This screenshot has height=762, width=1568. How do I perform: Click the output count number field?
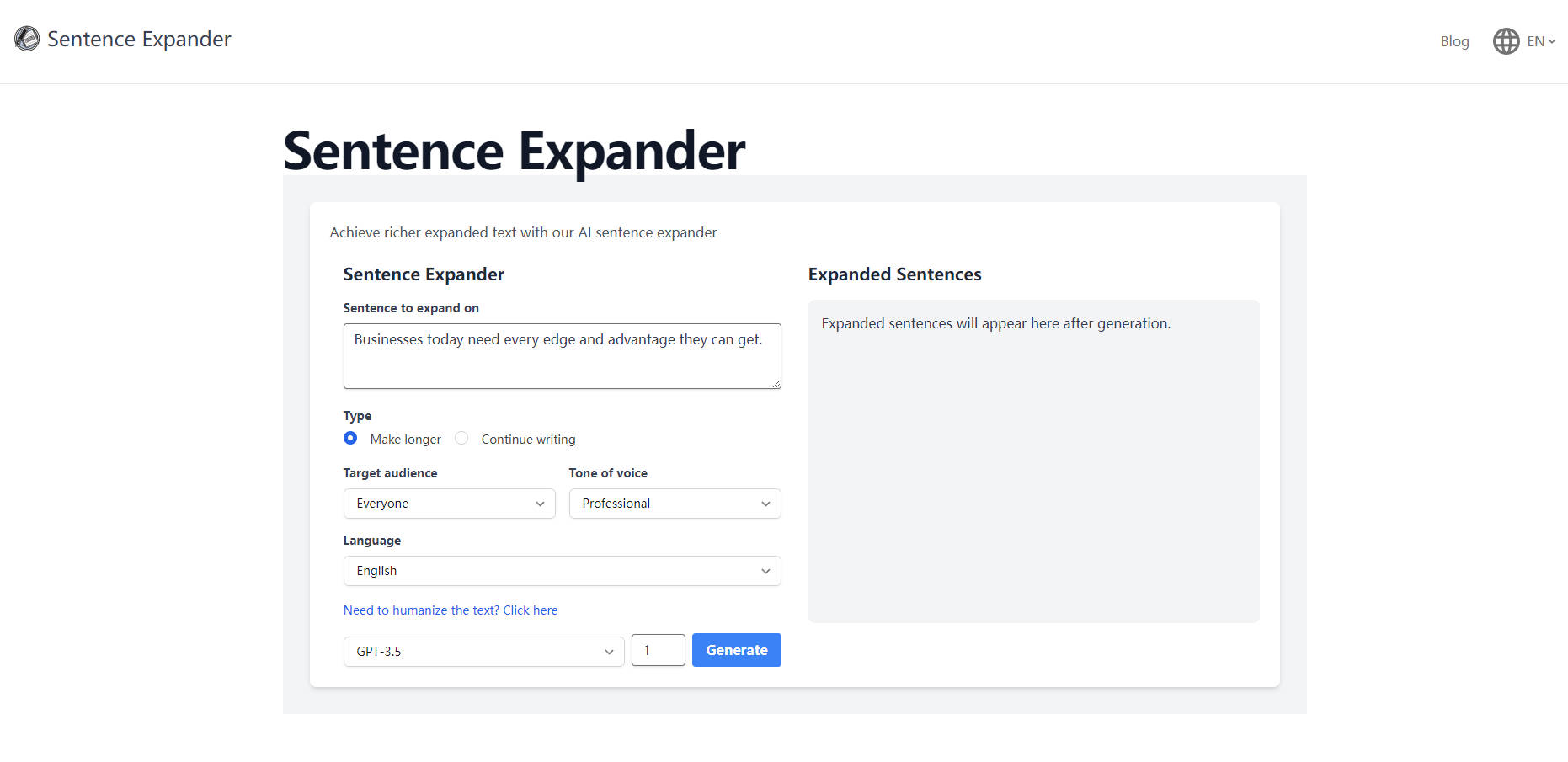(x=658, y=649)
